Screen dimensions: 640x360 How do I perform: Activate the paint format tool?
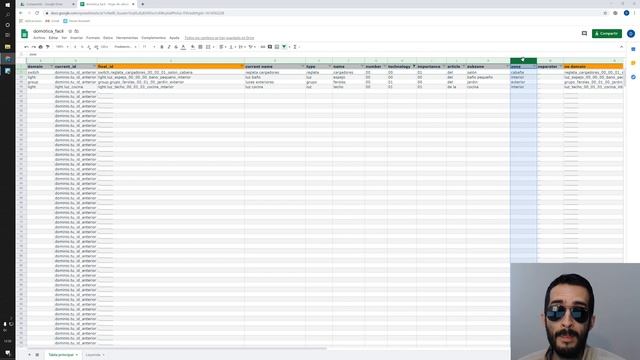click(48, 47)
